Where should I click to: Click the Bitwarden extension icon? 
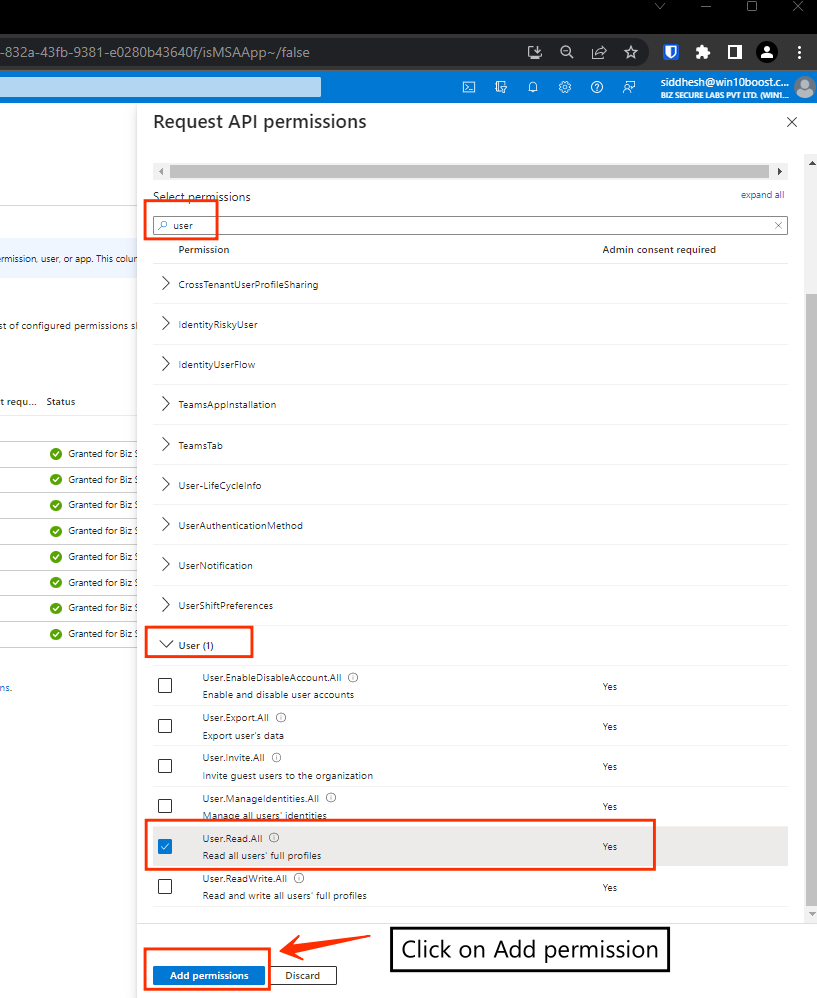[x=671, y=52]
